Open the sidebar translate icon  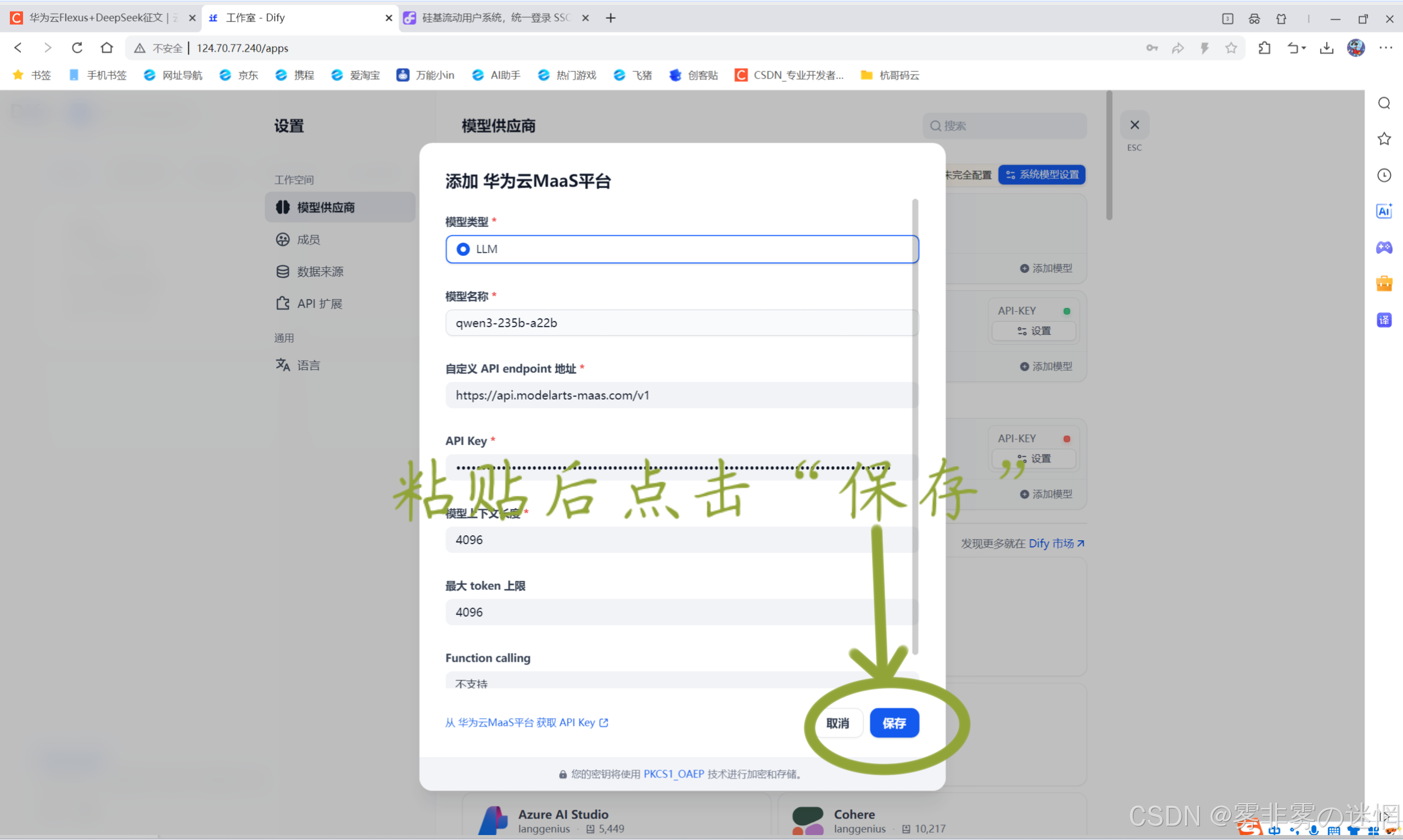click(1384, 321)
